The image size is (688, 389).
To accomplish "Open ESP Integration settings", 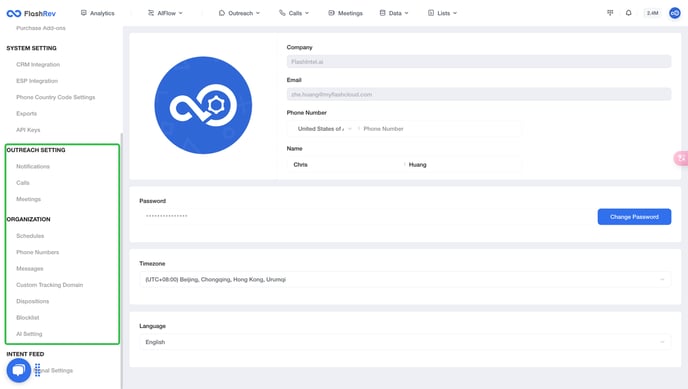I will point(37,81).
